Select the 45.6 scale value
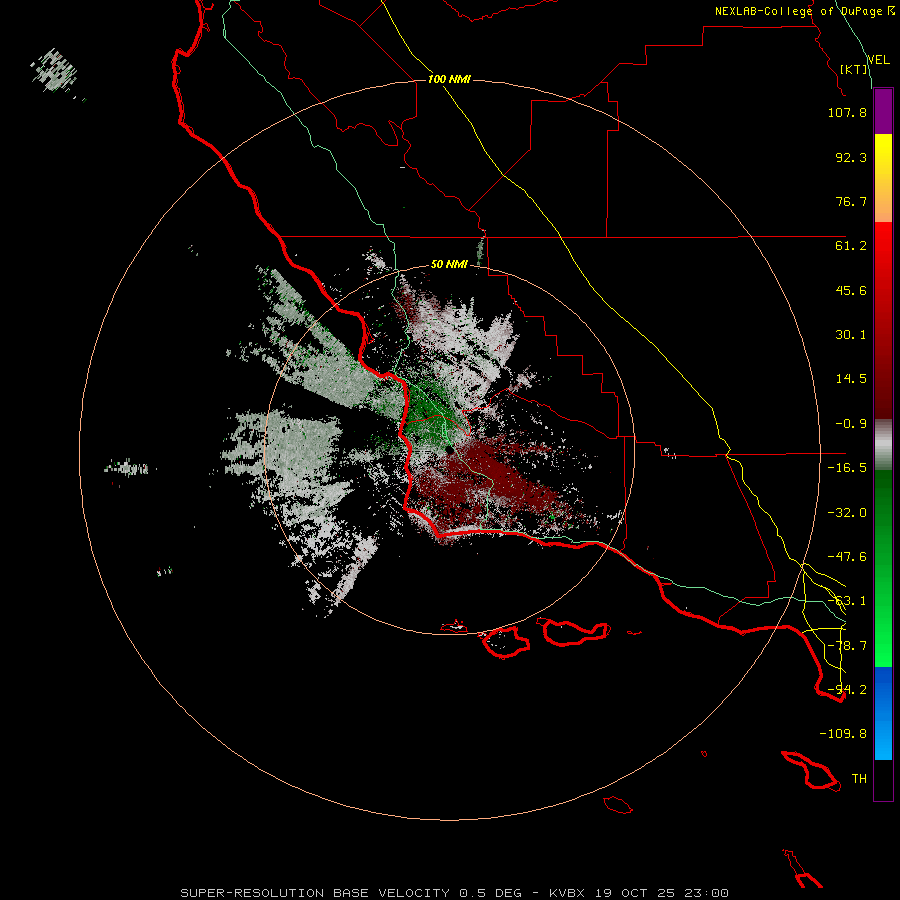Image resolution: width=900 pixels, height=900 pixels. tap(851, 290)
